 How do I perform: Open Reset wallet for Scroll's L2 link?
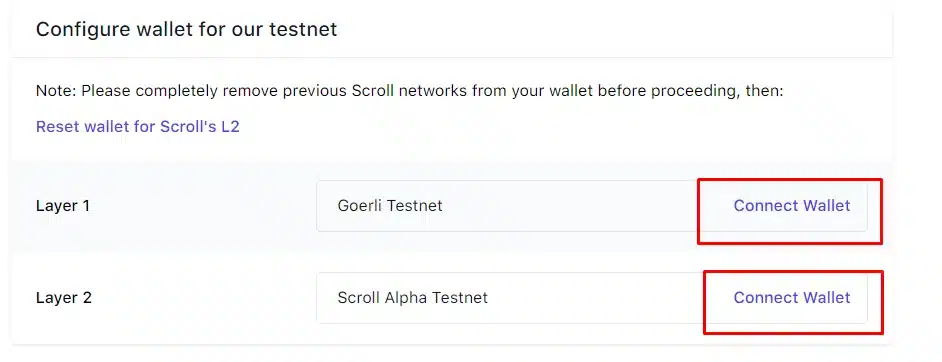138,127
